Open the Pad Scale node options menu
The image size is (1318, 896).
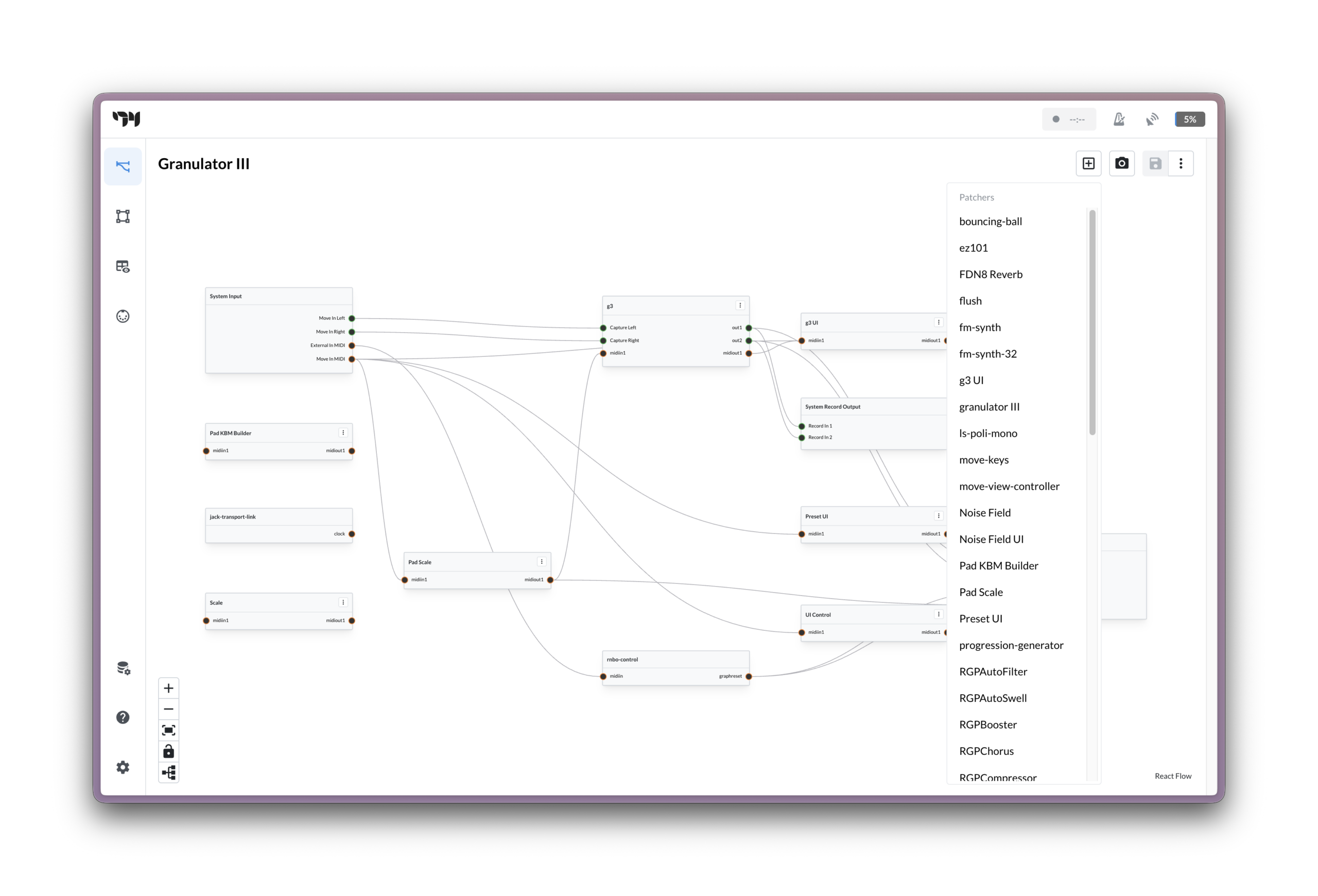[541, 561]
